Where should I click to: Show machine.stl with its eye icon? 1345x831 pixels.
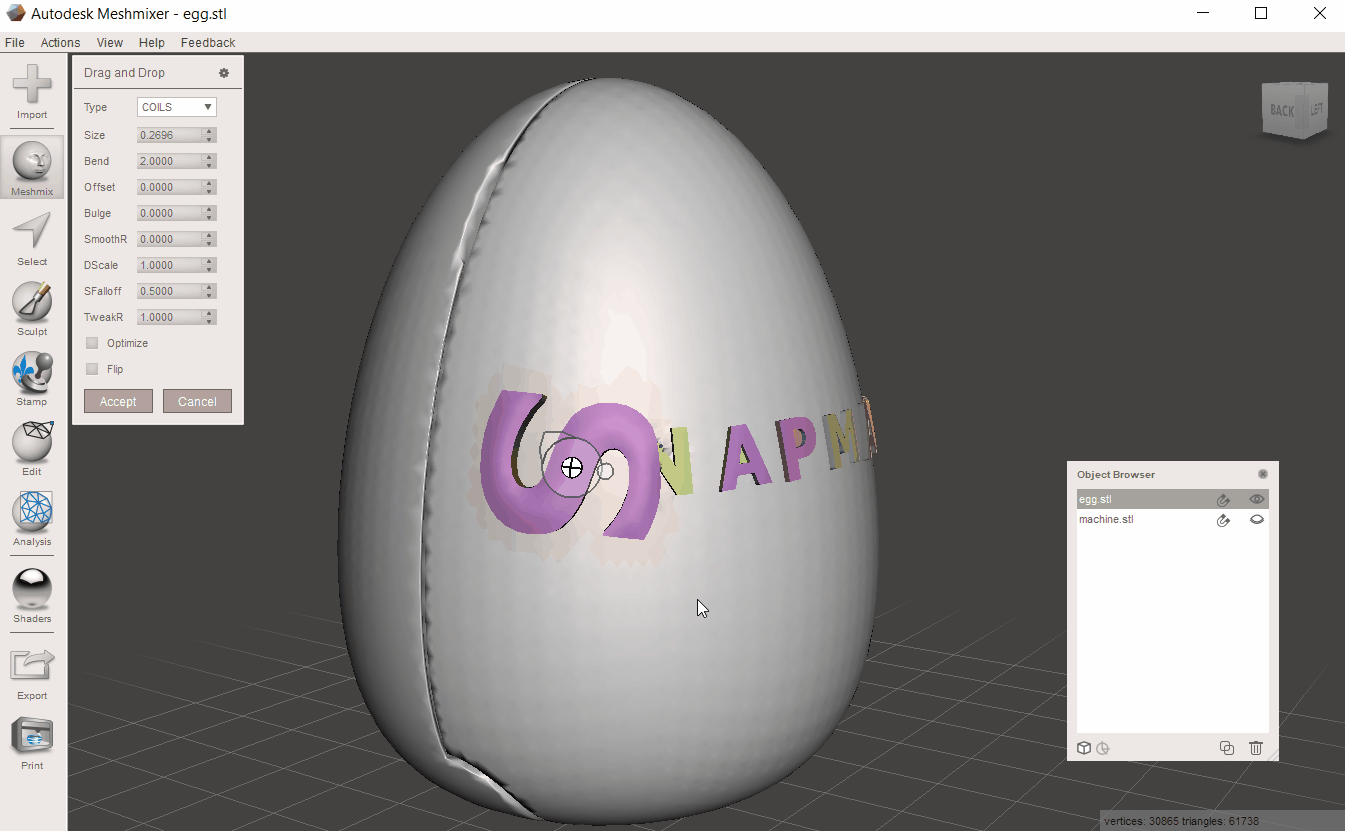[x=1257, y=520]
